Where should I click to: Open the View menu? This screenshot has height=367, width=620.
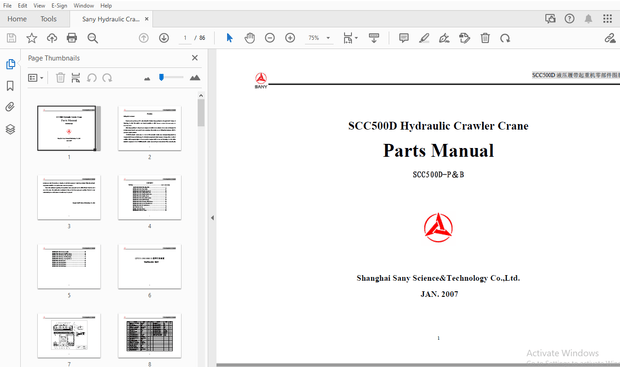pos(39,6)
